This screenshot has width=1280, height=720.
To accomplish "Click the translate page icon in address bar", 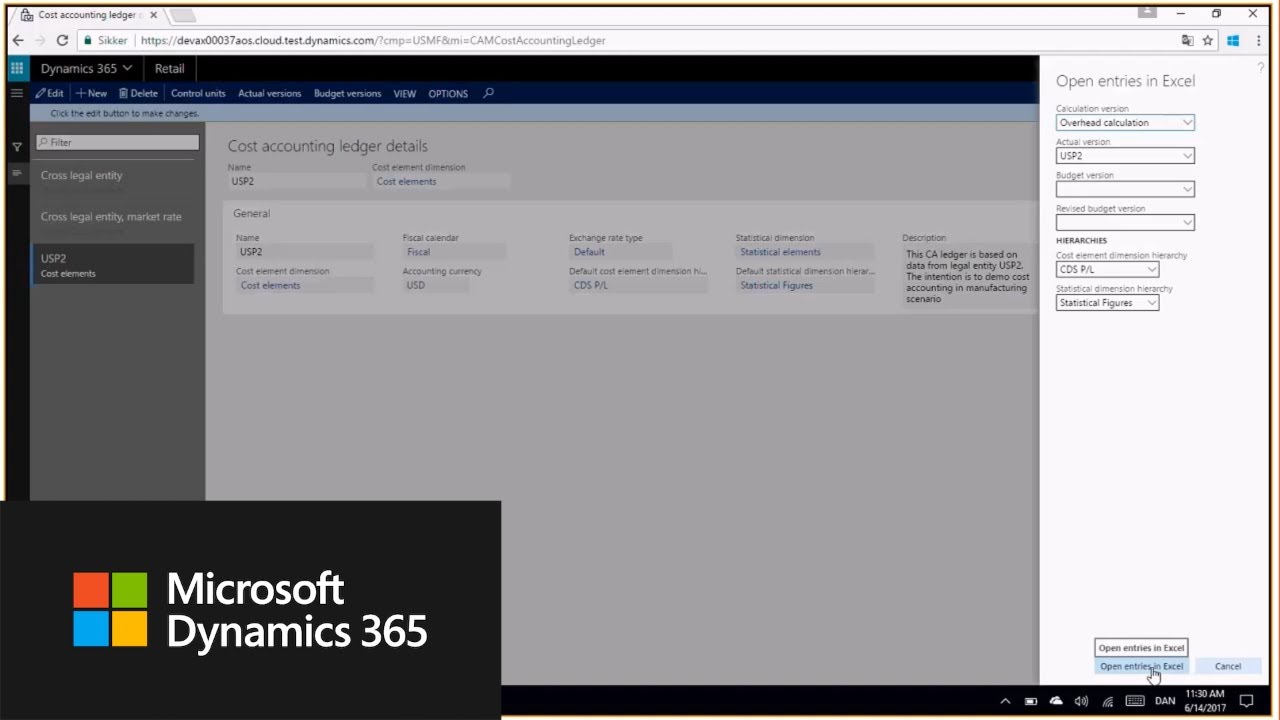I will pos(1187,40).
